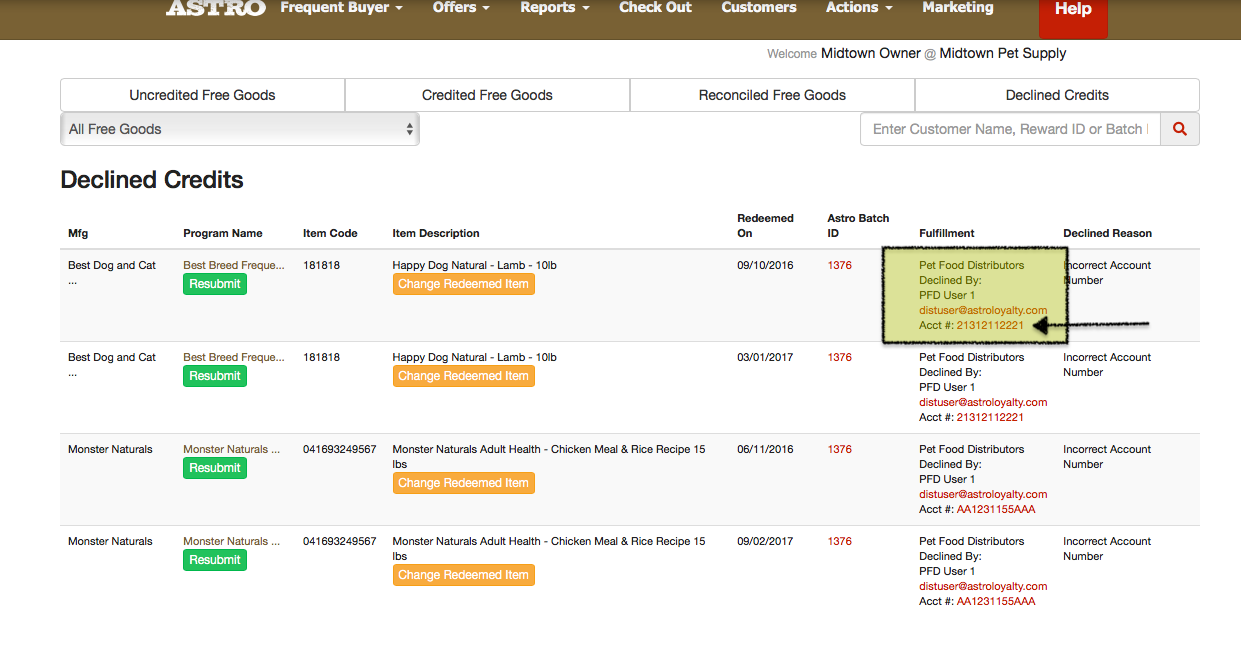Switch to Reconciled Free Goods tab
1241x659 pixels.
772,95
